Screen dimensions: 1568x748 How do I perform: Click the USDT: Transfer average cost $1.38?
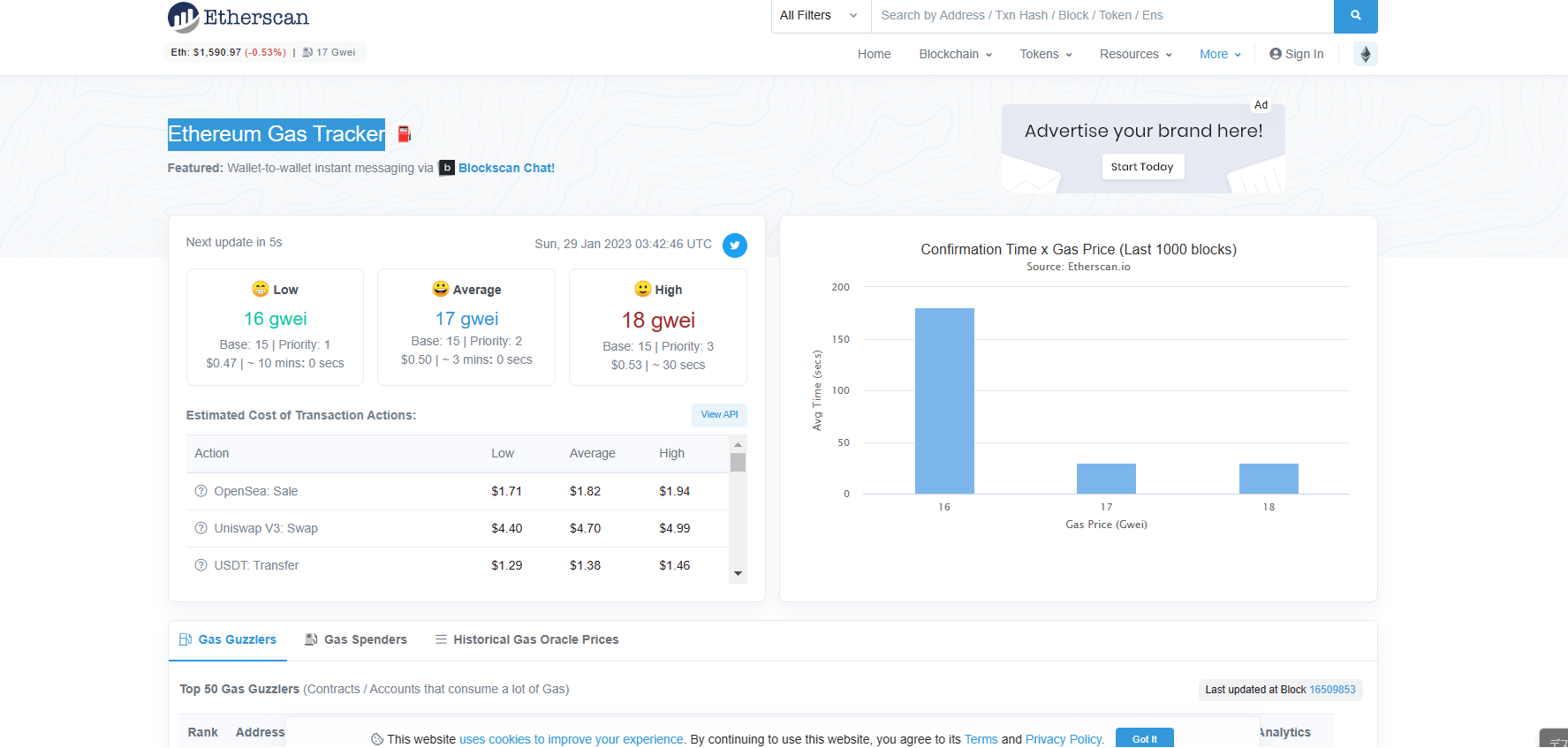coord(585,565)
